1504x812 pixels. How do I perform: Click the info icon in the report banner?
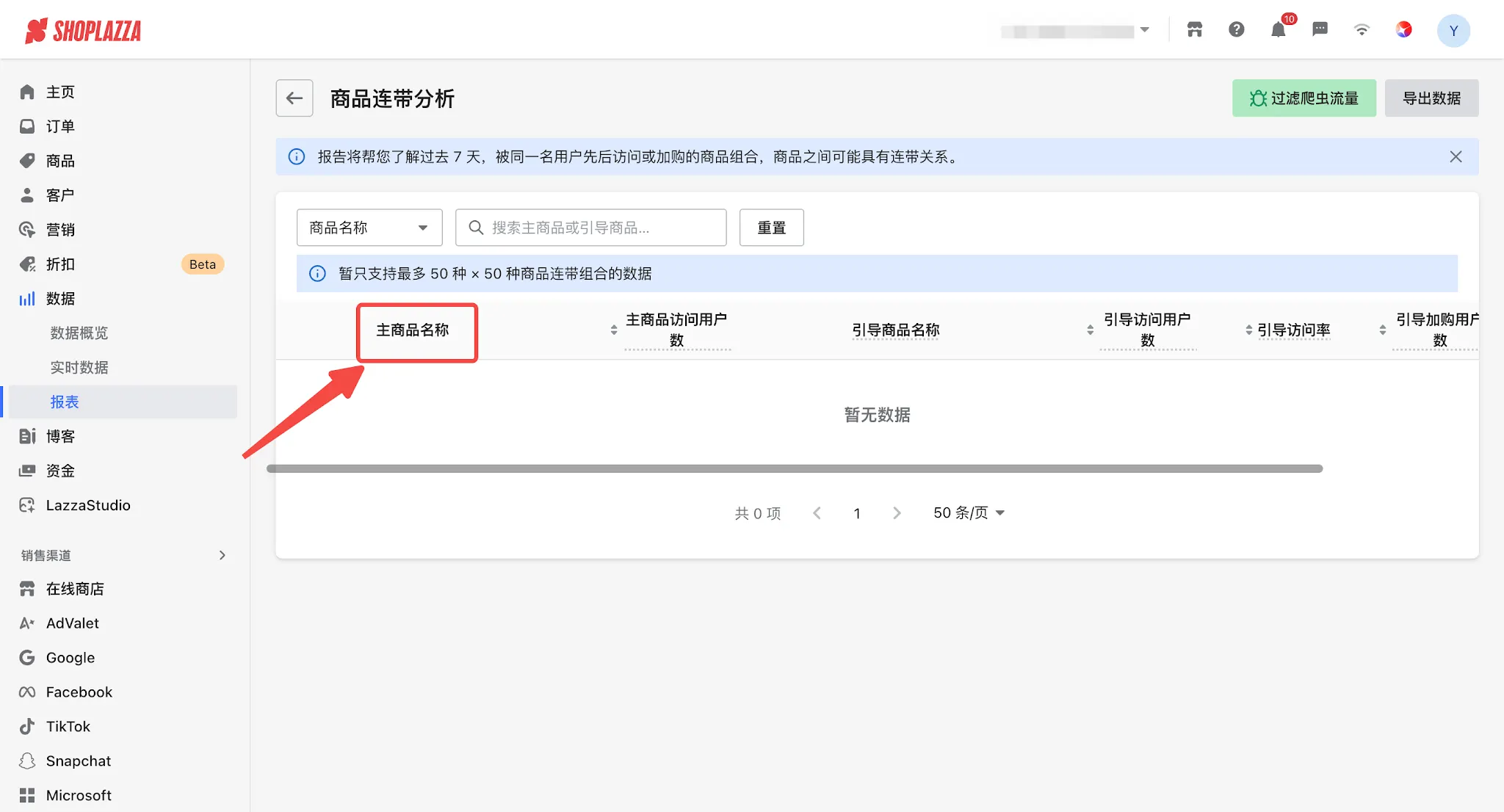pyautogui.click(x=297, y=156)
